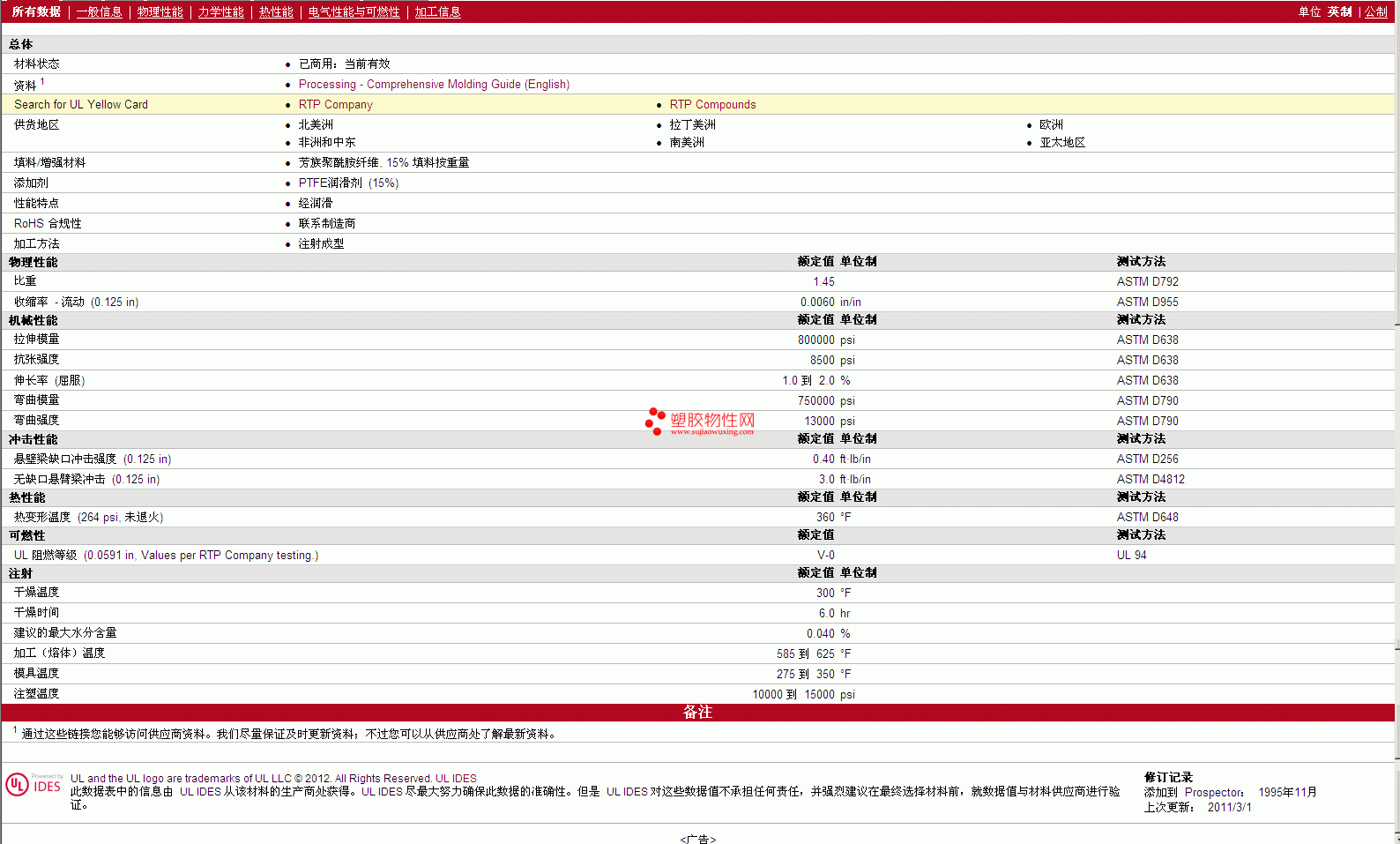The image size is (1400, 844).
Task: Click the 上次更新 date 2011/3/1
Action: pos(1229,808)
